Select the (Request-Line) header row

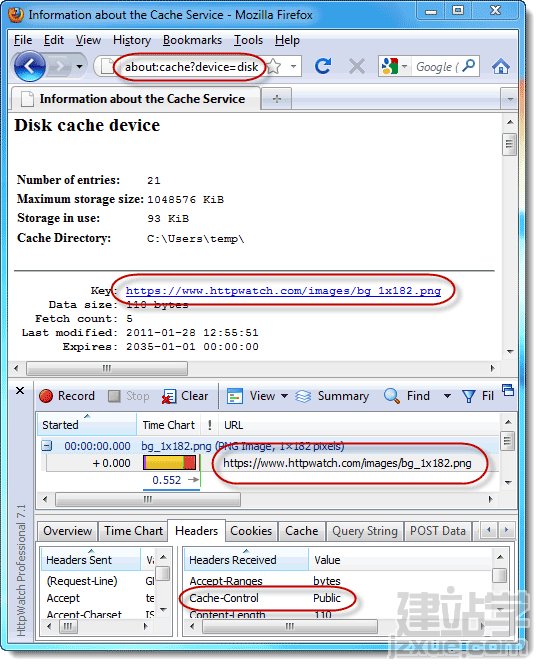pos(82,581)
